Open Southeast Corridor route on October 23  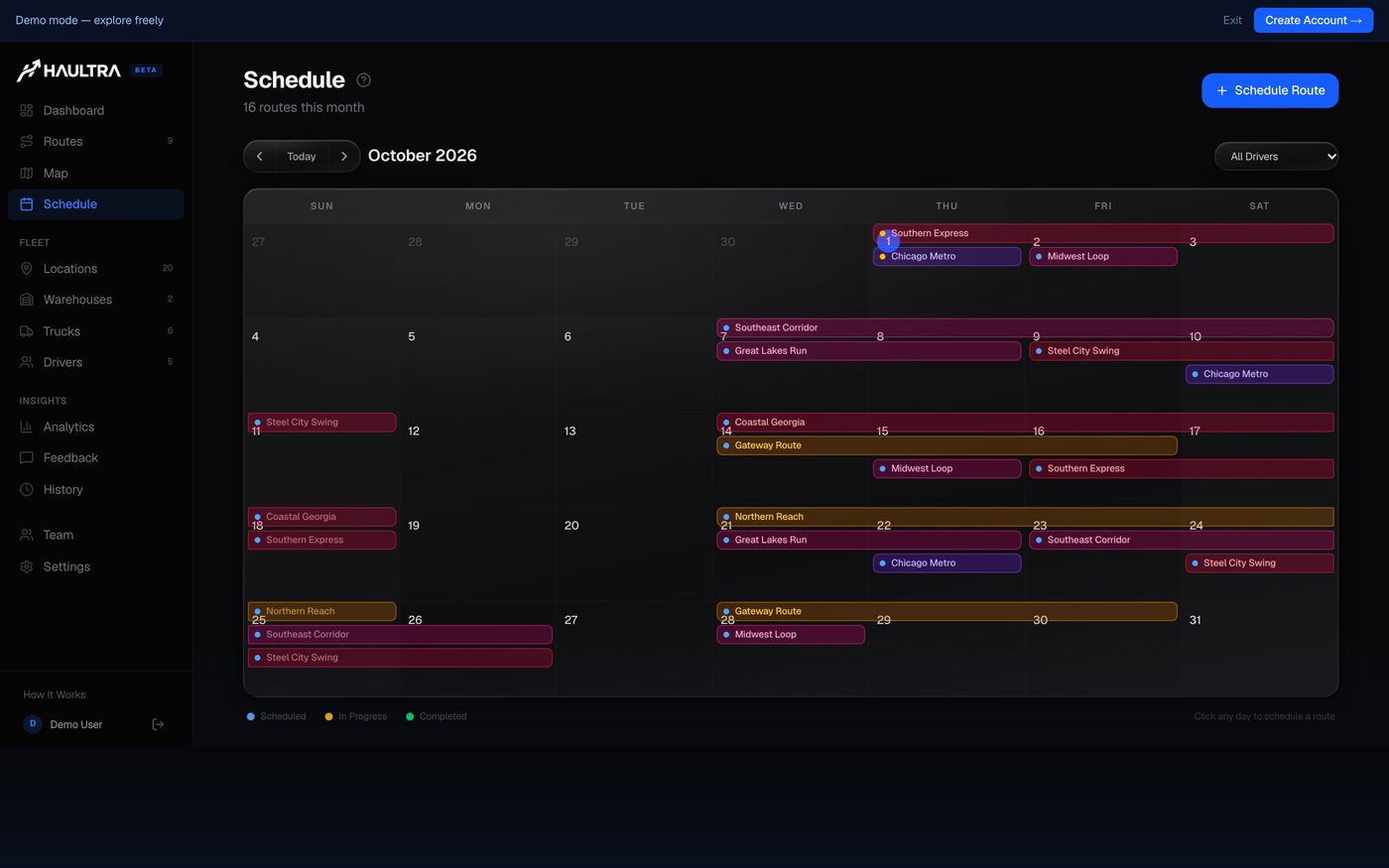click(1182, 540)
